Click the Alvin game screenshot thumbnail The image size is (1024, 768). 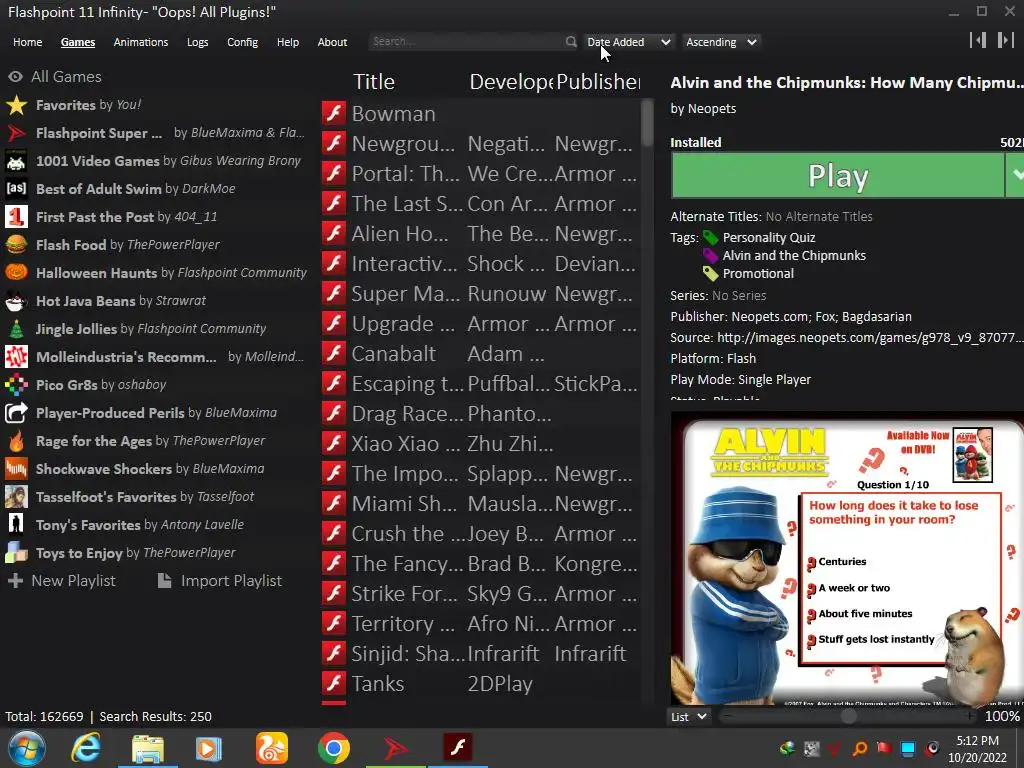(847, 560)
